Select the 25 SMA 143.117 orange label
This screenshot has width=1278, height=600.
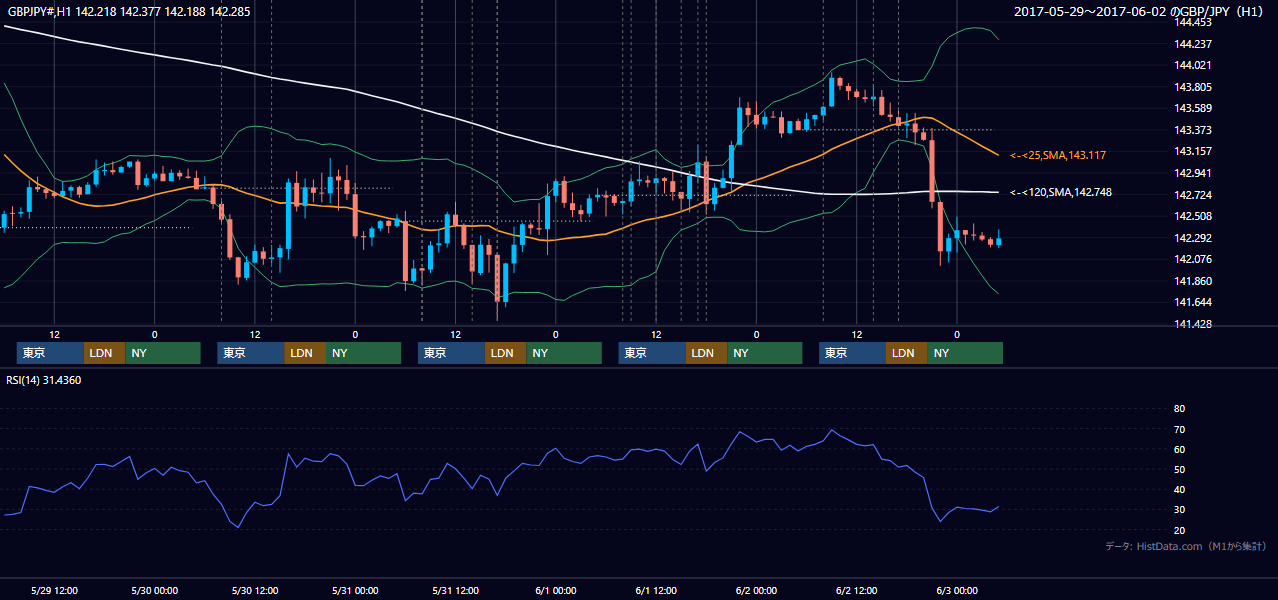pyautogui.click(x=1060, y=155)
